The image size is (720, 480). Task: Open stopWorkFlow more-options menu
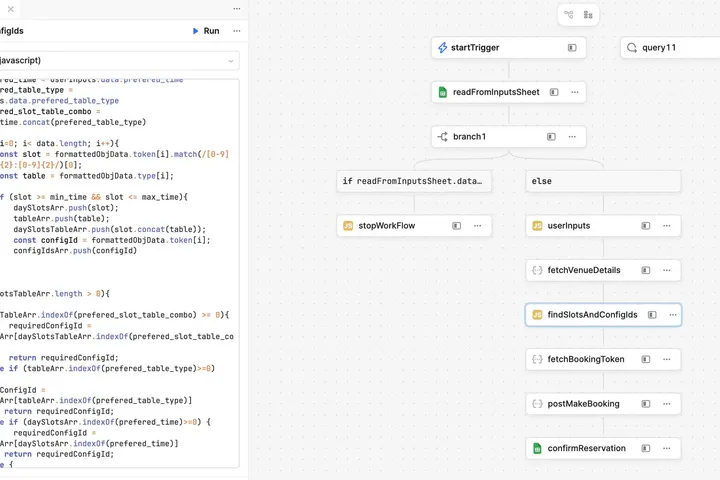477,226
